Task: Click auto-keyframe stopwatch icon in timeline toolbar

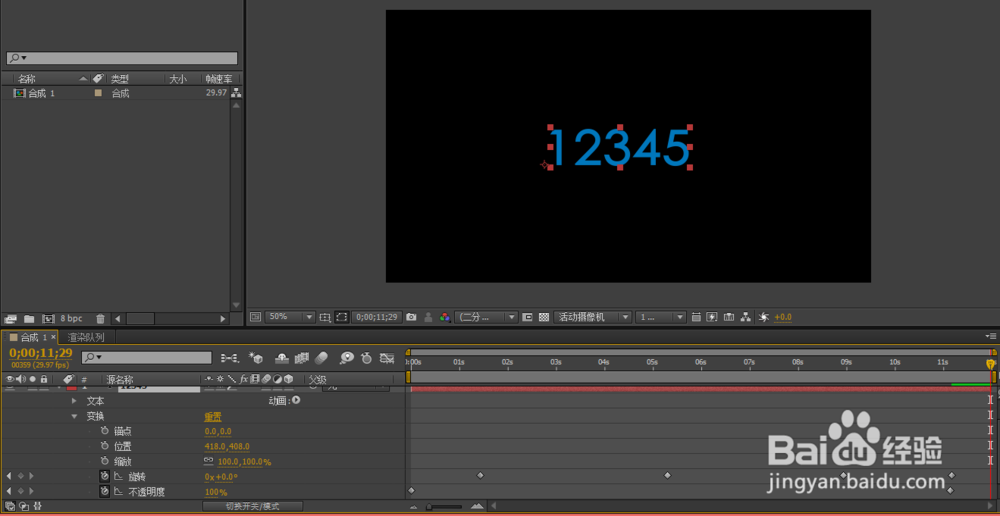Action: click(x=367, y=358)
